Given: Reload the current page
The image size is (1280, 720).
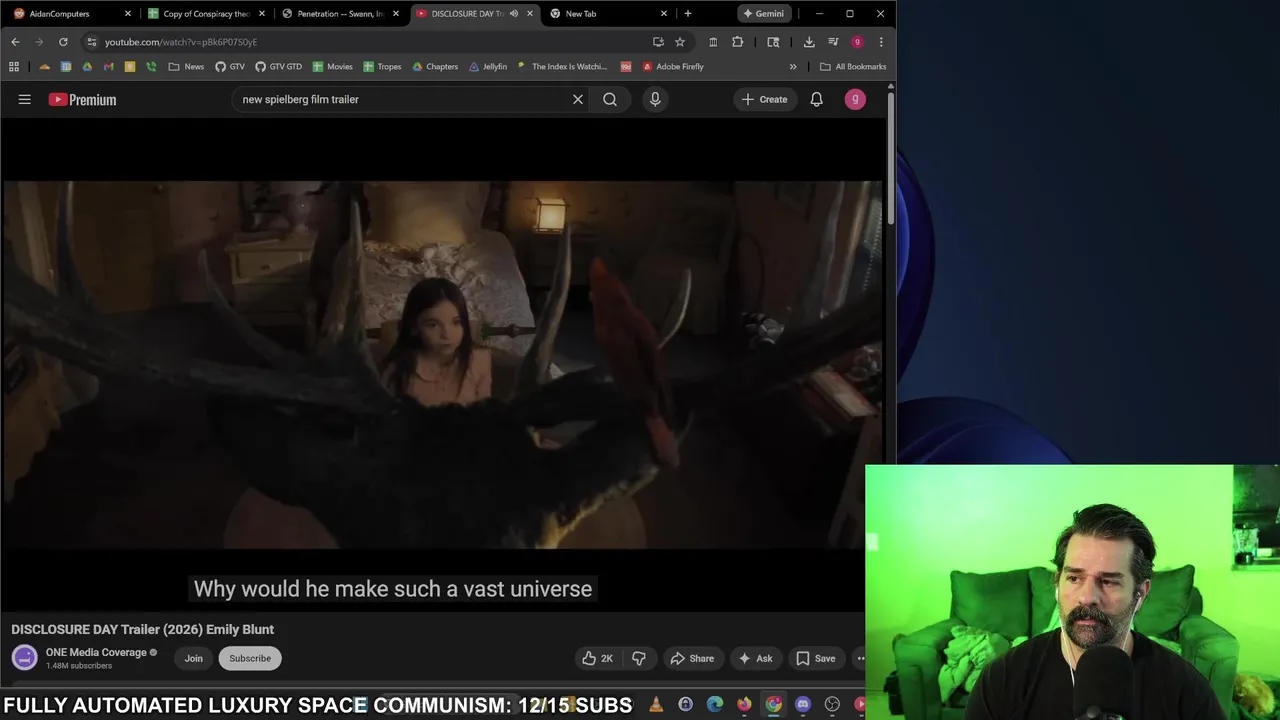Looking at the screenshot, I should point(63,42).
